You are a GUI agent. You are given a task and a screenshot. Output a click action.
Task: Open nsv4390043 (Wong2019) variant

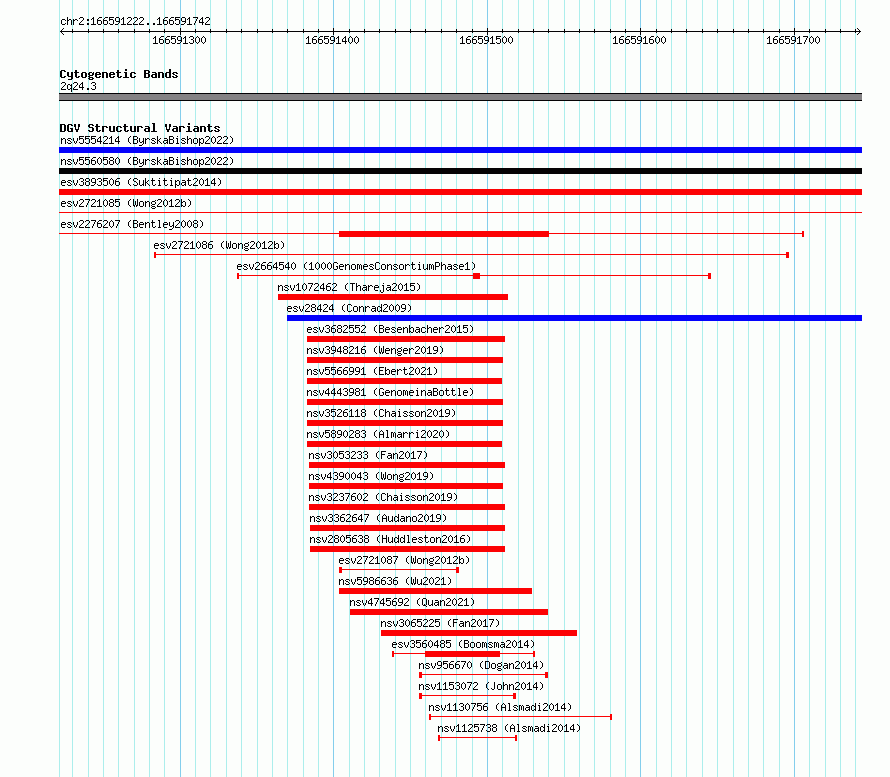[x=371, y=476]
